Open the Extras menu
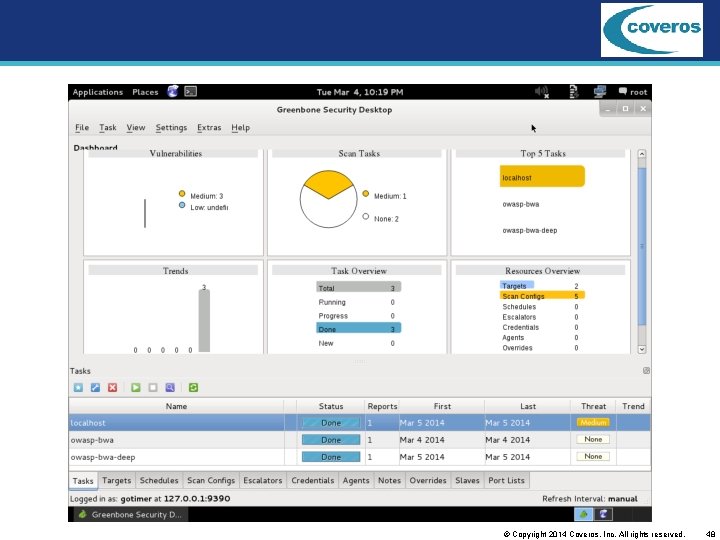This screenshot has height=540, width=720. coord(209,128)
